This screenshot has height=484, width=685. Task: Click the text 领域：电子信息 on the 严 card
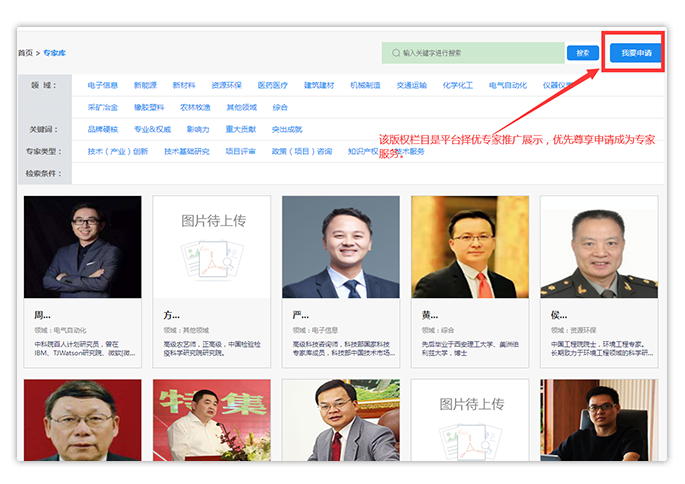(x=315, y=330)
